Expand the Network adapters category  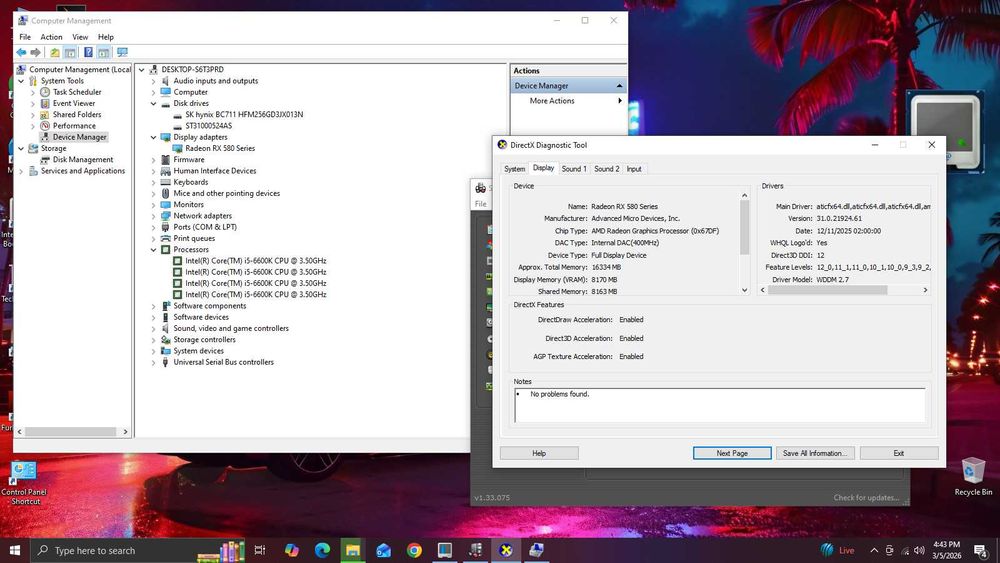(153, 216)
